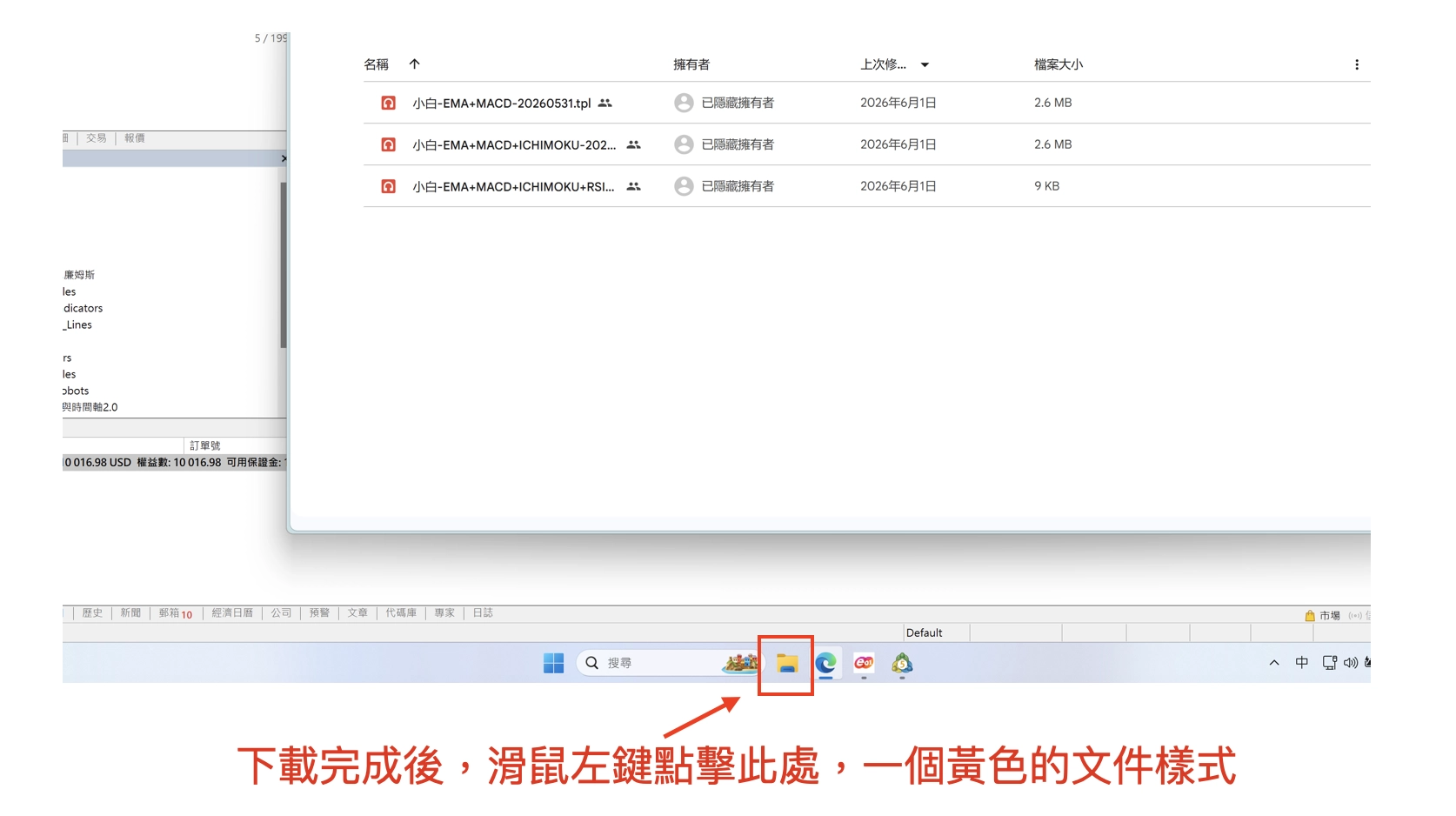
Task: Click shared icon beside ICHIMOKU-202... file
Action: coord(634,144)
